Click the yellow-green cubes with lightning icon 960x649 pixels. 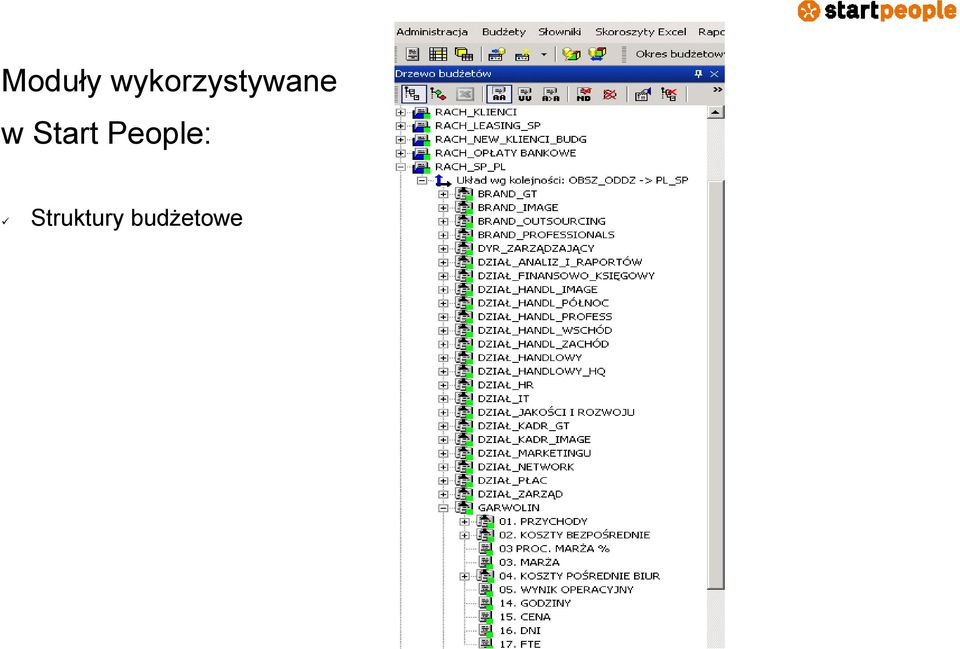coord(571,54)
